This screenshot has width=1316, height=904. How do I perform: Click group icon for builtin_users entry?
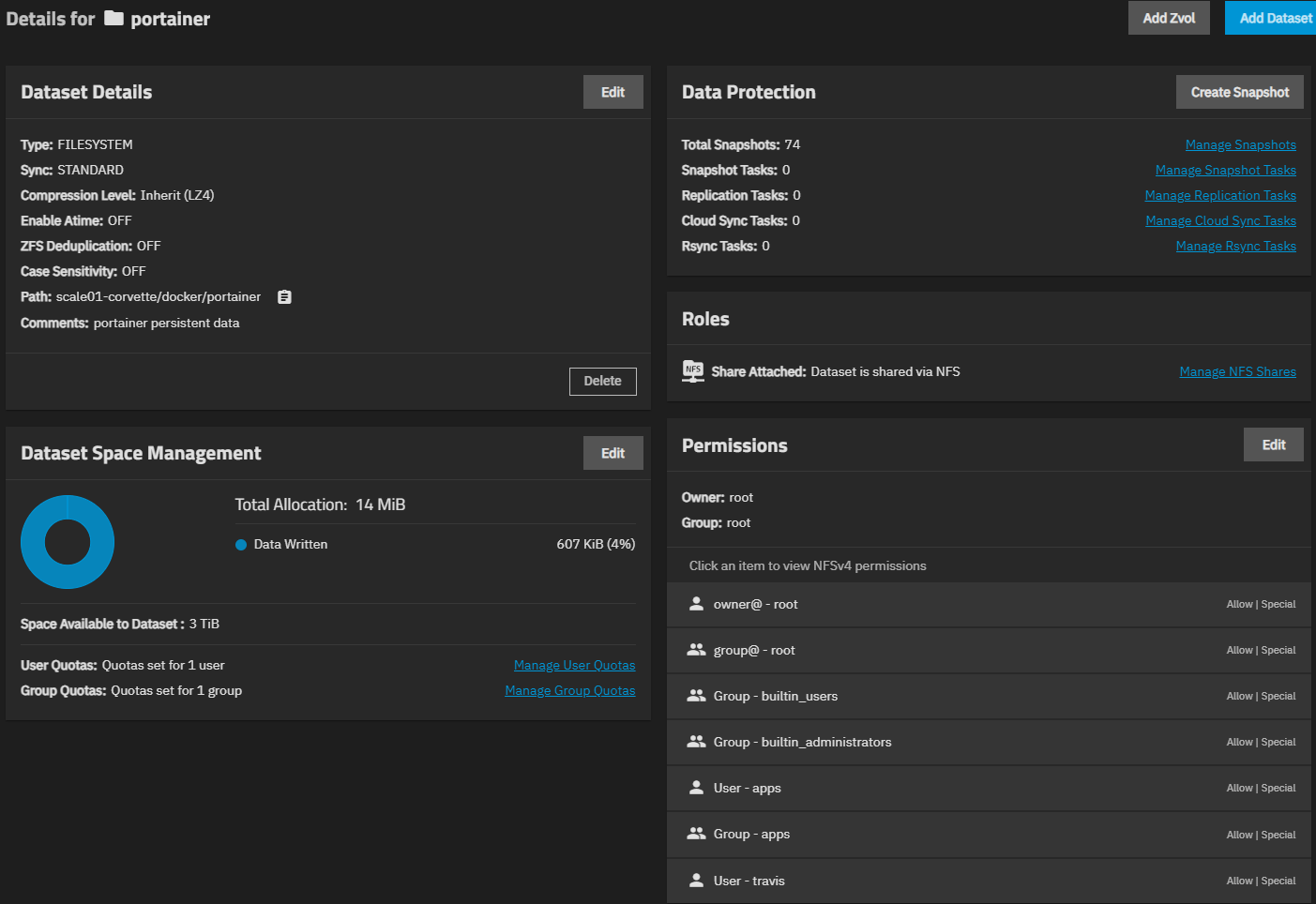(696, 696)
